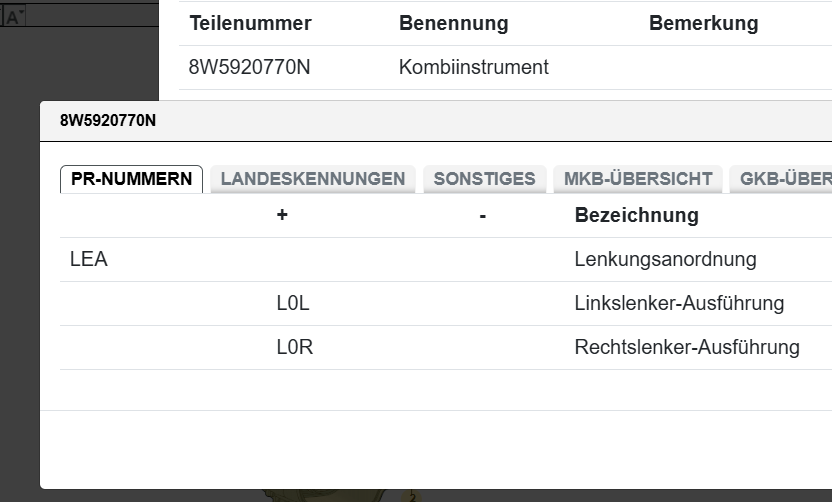Click the Bezeichnung column header
Screen dimensions: 832x502
[636, 215]
